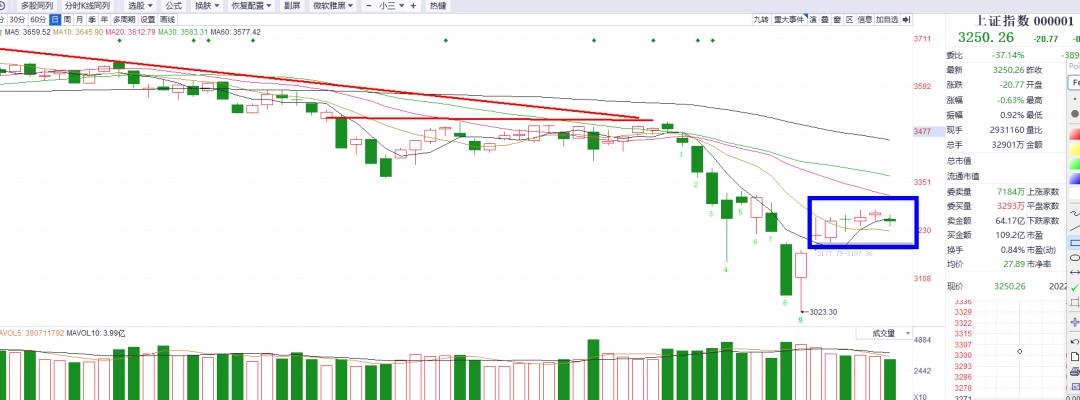The image size is (1080, 400).
Task: Open the 选股 dropdown menu
Action: (140, 6)
